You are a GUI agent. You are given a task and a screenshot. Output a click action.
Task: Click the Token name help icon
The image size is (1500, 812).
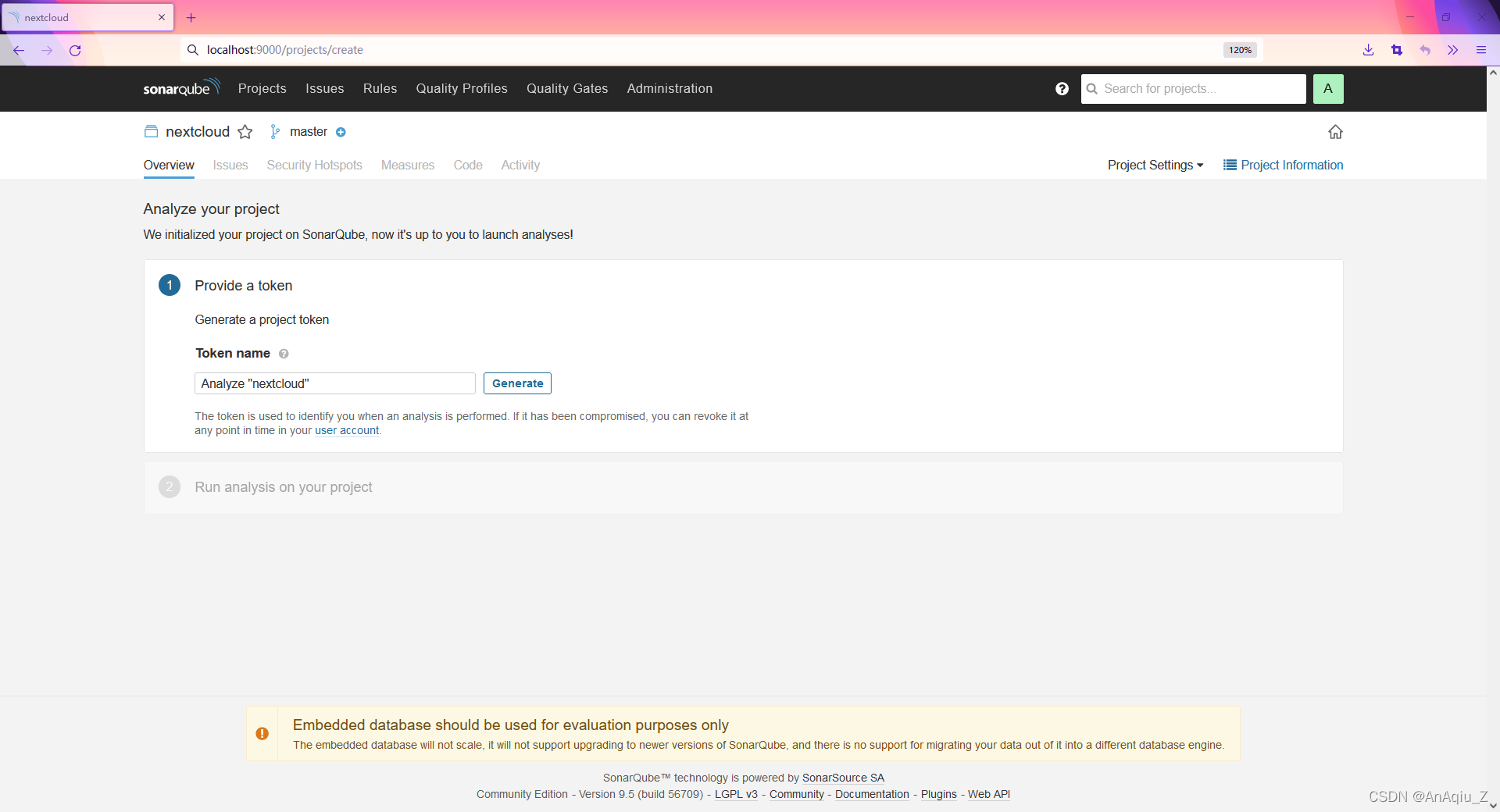284,354
